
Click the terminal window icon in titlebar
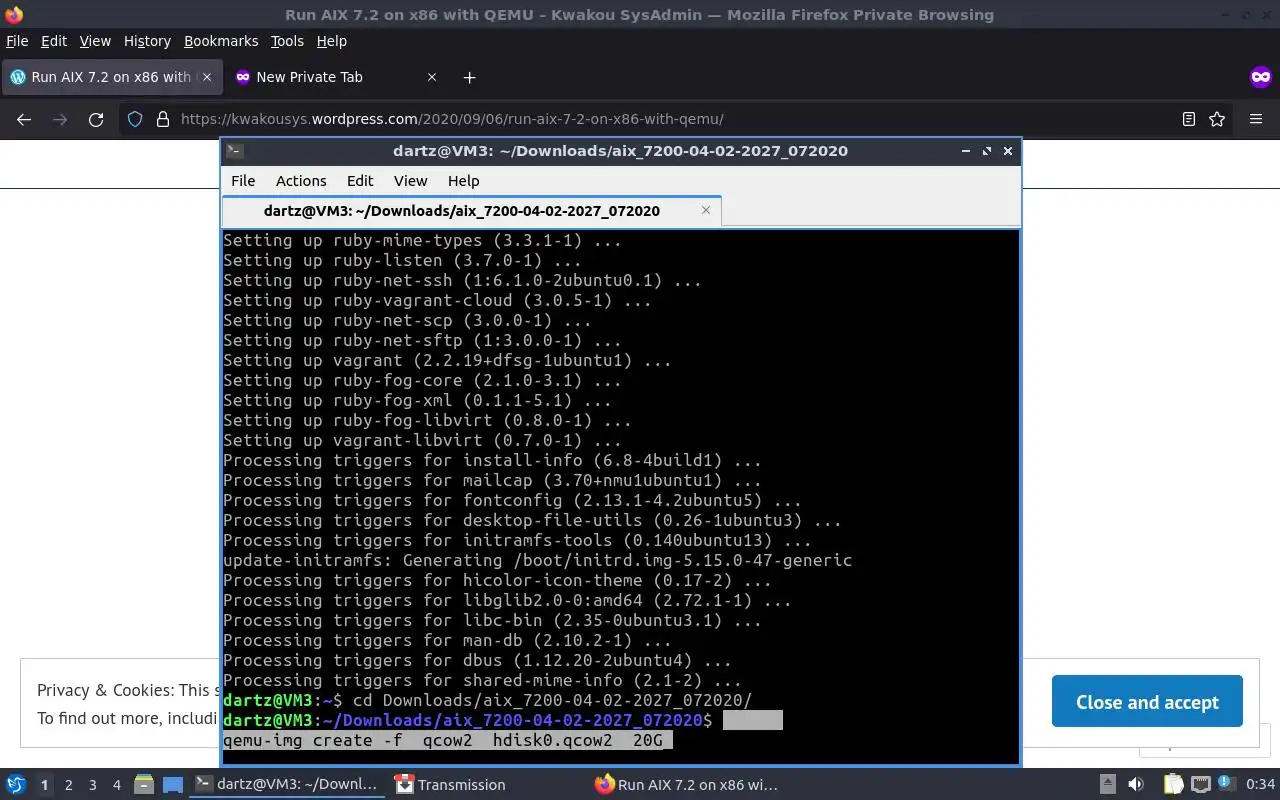[x=234, y=151]
